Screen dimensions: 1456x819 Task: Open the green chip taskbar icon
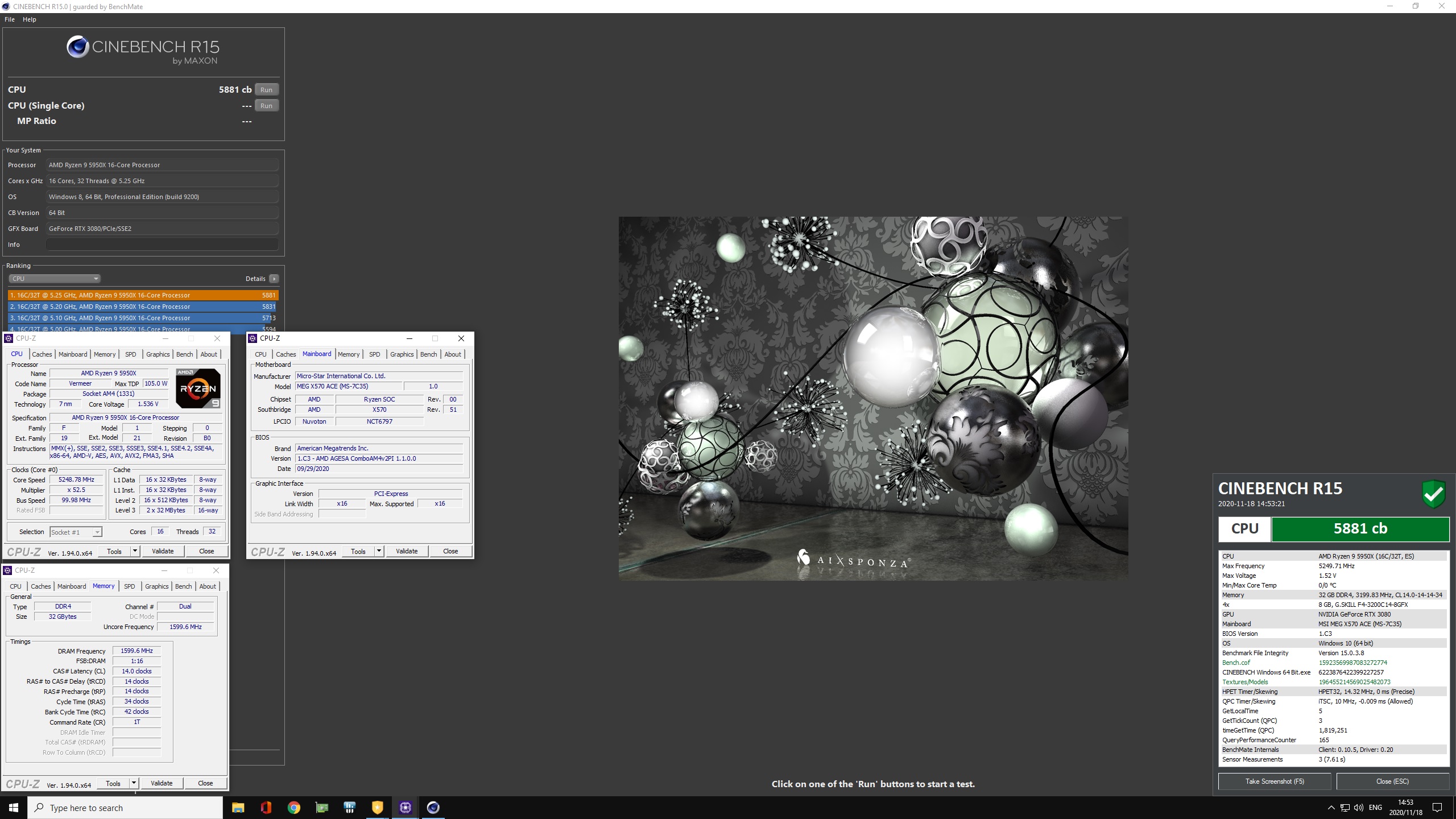pos(321,808)
